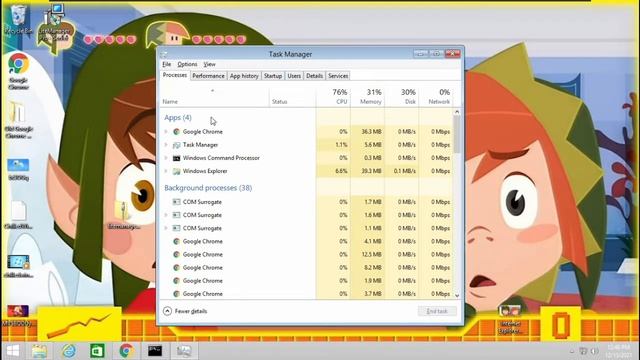Screen dimensions: 640x360
Task: Click the scrollbar up arrow
Action: point(457,112)
